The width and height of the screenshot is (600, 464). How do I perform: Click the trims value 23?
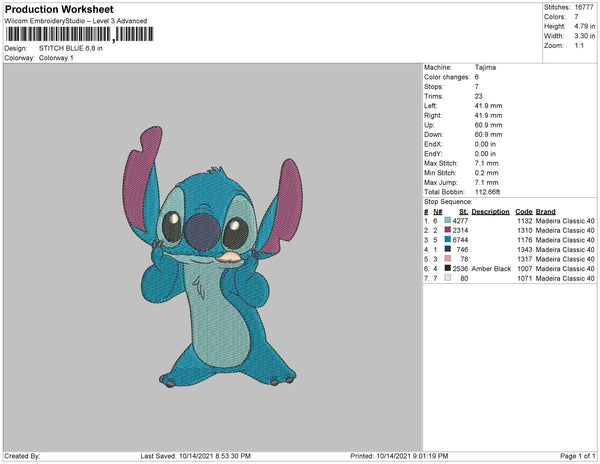point(478,96)
